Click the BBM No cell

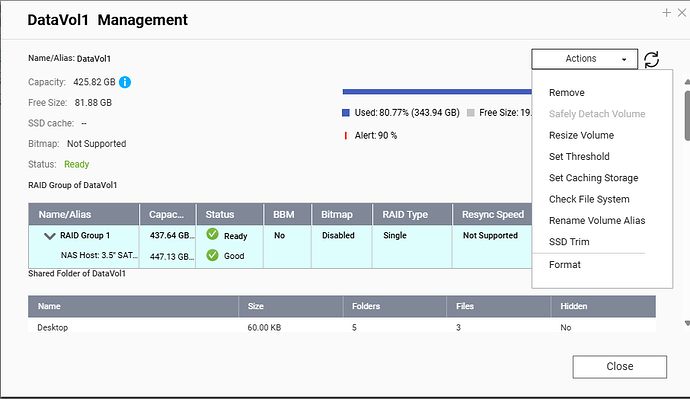(x=279, y=235)
